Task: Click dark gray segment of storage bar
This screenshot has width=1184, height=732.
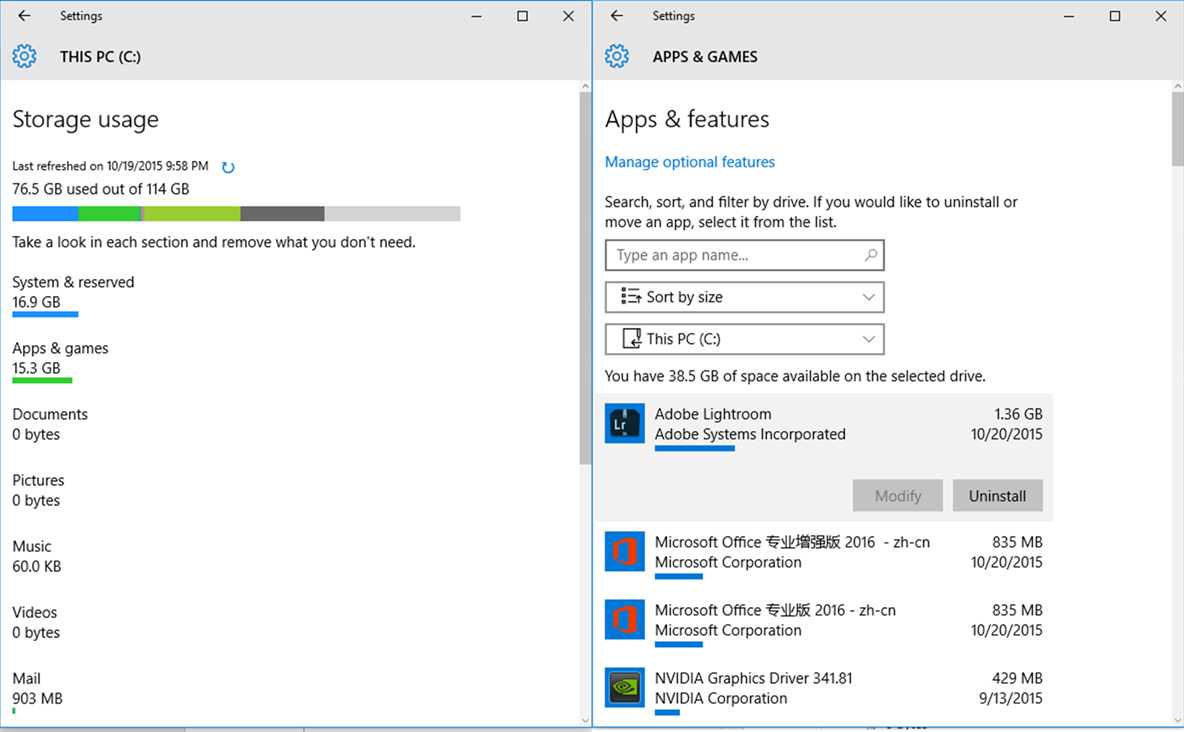Action: pyautogui.click(x=282, y=214)
